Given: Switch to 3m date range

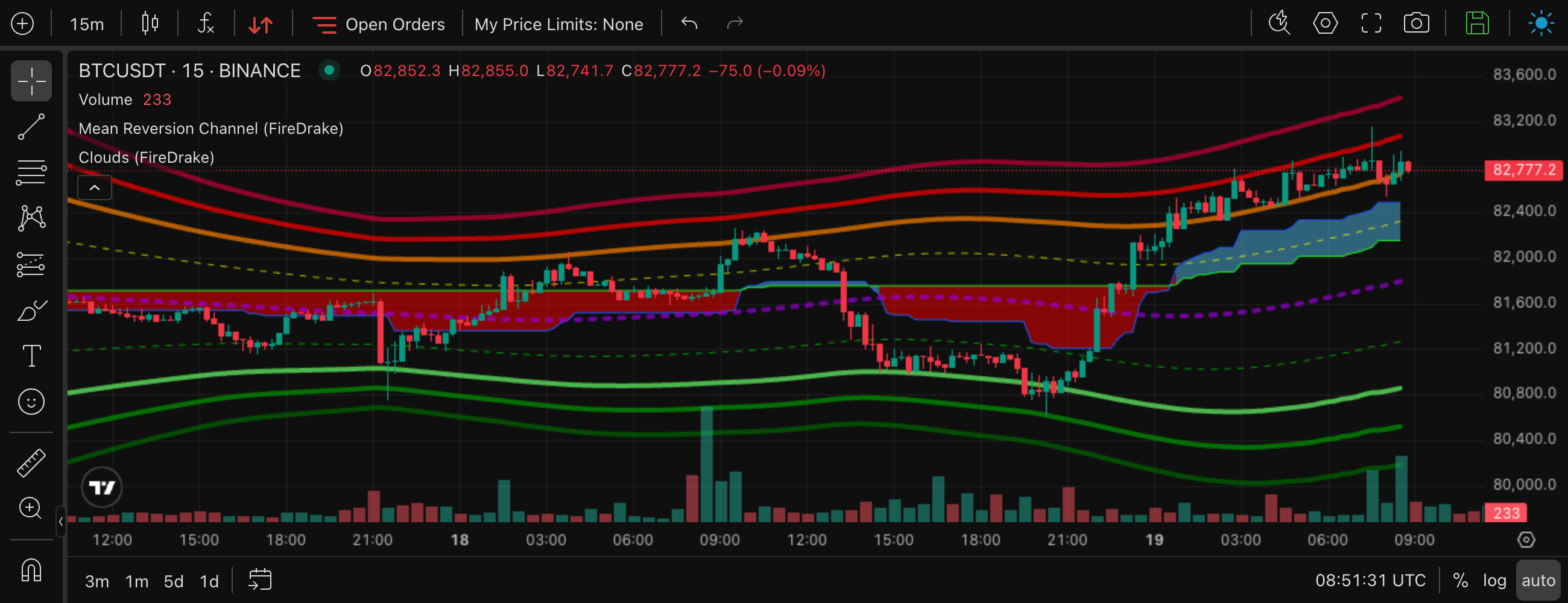Looking at the screenshot, I should (x=96, y=582).
